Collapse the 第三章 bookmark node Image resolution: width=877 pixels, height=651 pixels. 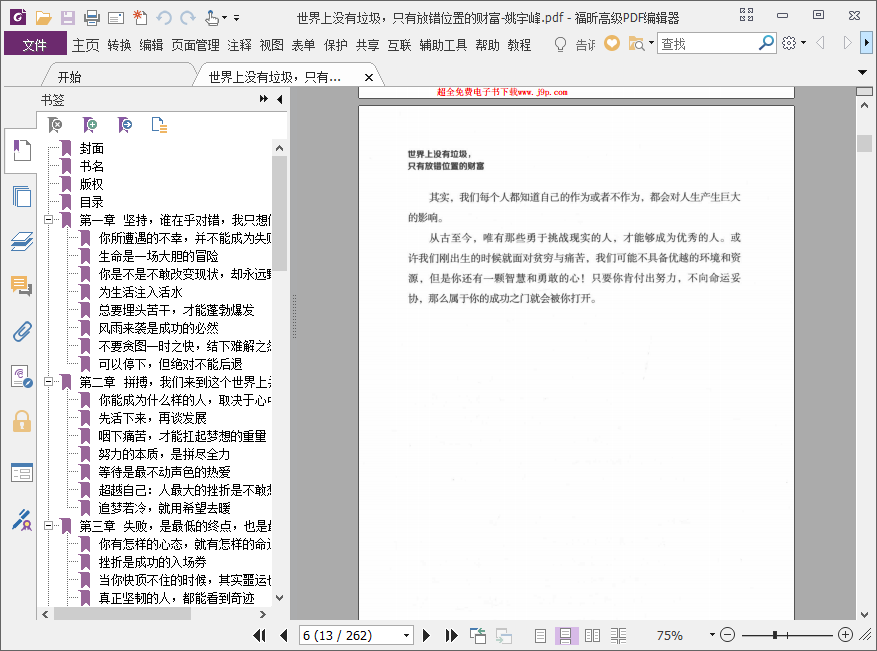49,526
